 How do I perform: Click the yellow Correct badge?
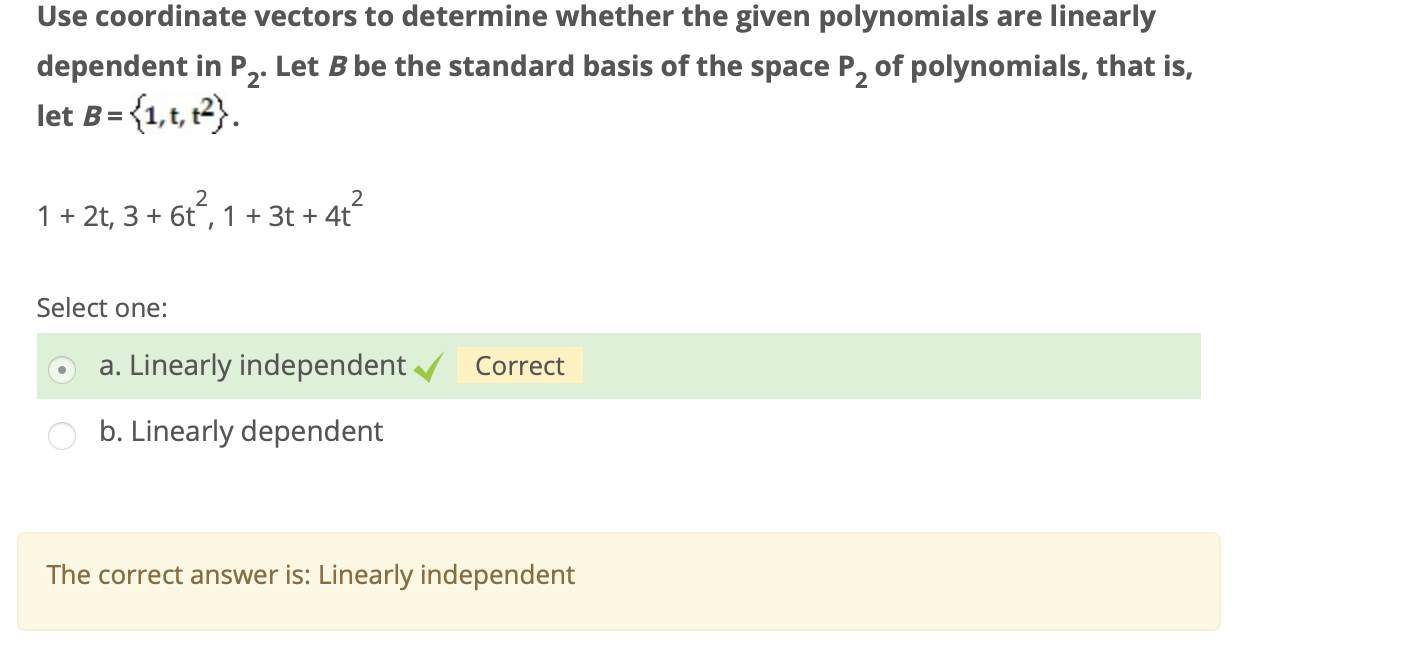coord(519,366)
